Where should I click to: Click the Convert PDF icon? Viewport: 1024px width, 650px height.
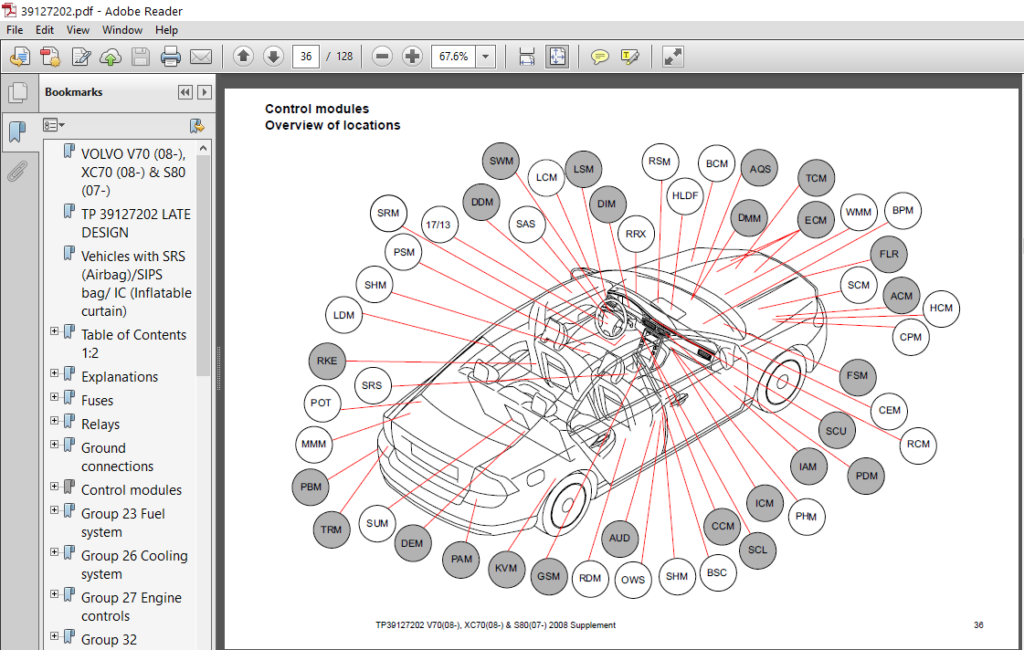point(50,57)
